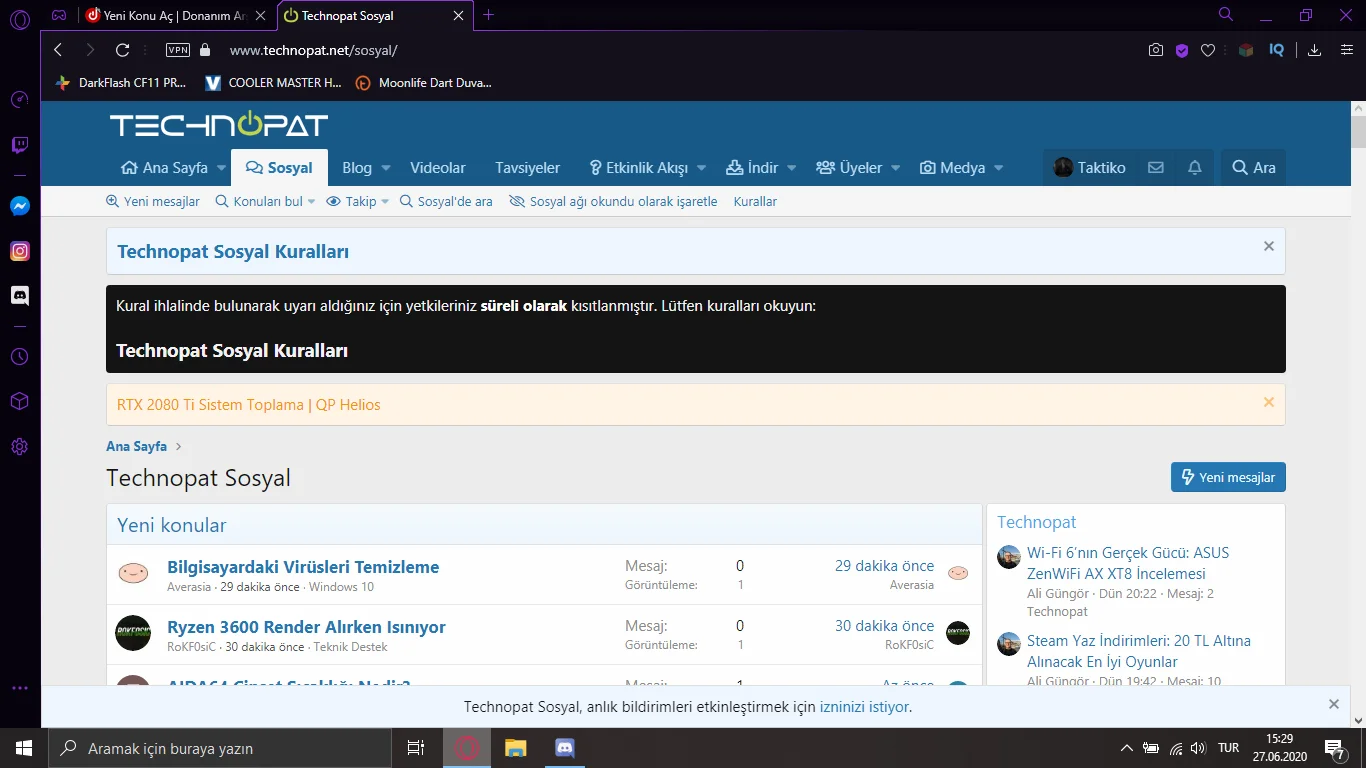Viewport: 1366px width, 768px height.
Task: Open the DarkFlash CF11 bookmark
Action: click(121, 83)
